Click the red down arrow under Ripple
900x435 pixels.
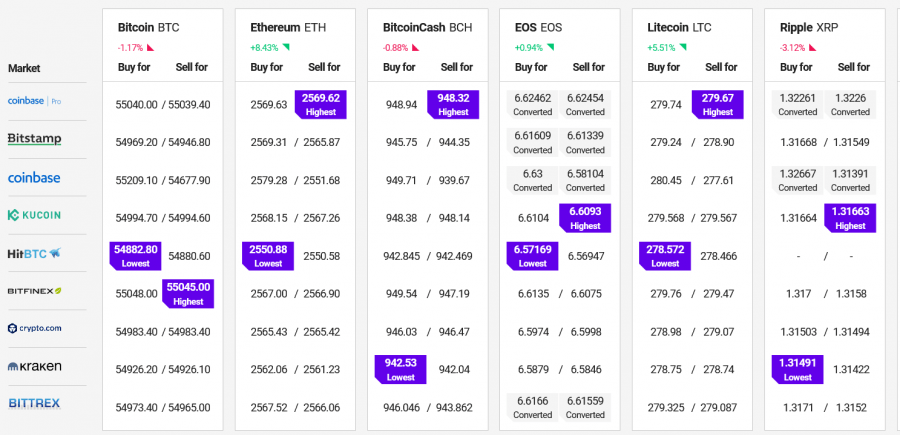[813, 48]
